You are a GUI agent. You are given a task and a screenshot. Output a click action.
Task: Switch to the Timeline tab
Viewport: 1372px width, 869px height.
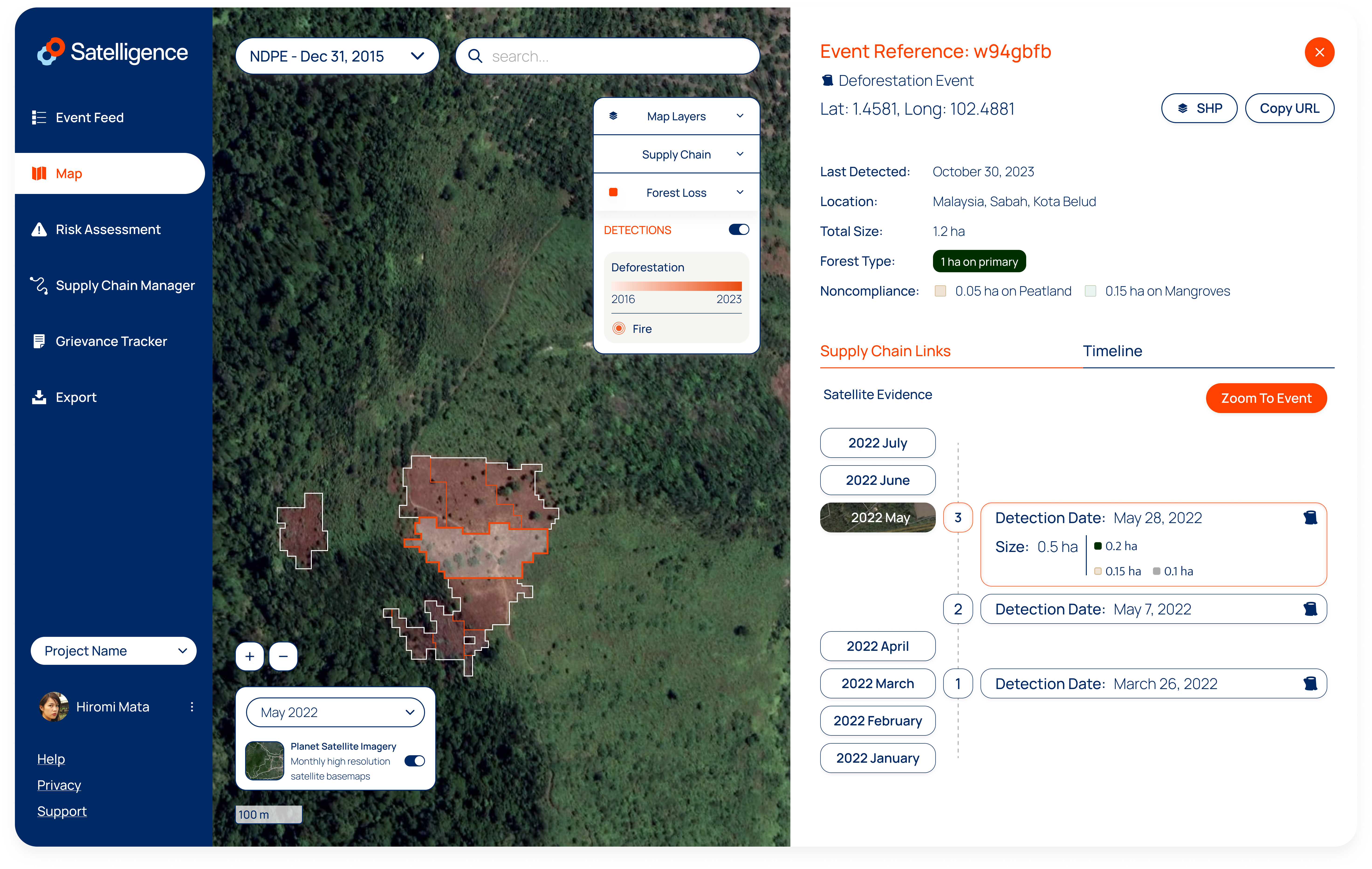[1112, 351]
